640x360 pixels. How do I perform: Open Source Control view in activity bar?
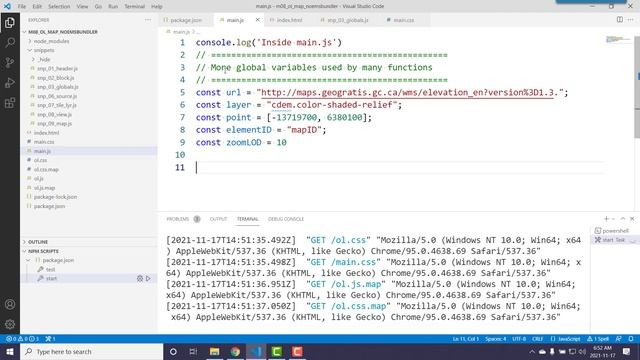10,62
